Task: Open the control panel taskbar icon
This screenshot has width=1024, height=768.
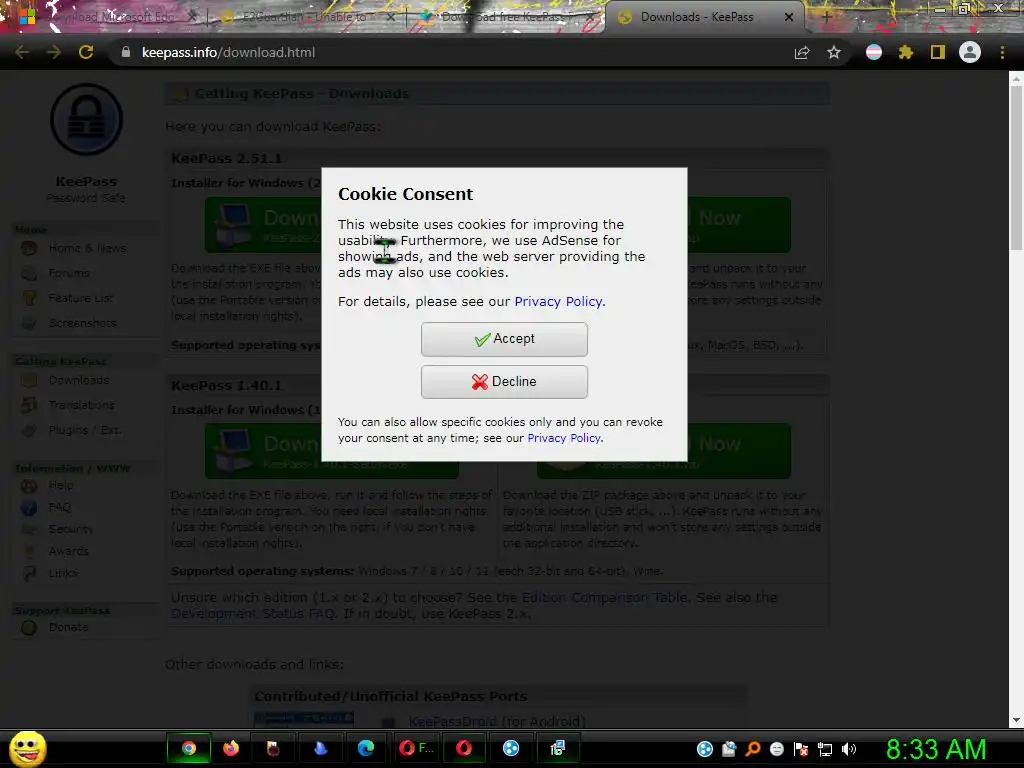Action: (557, 748)
